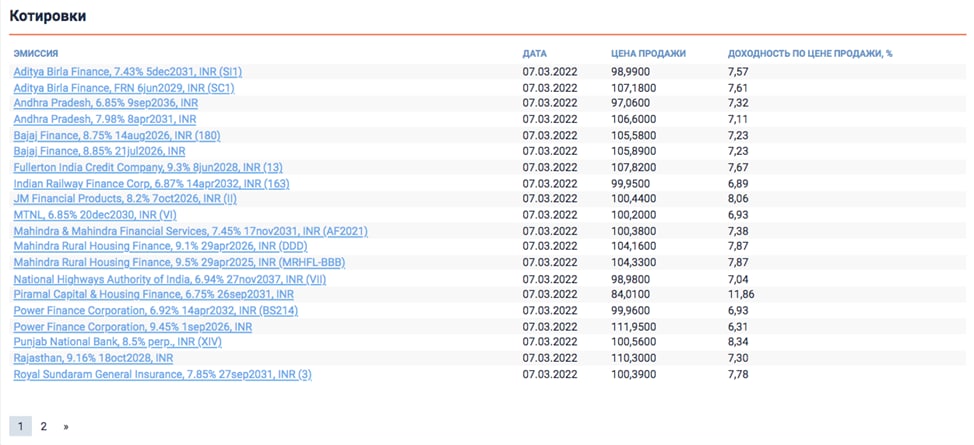Select yield value 6,89

coord(738,183)
